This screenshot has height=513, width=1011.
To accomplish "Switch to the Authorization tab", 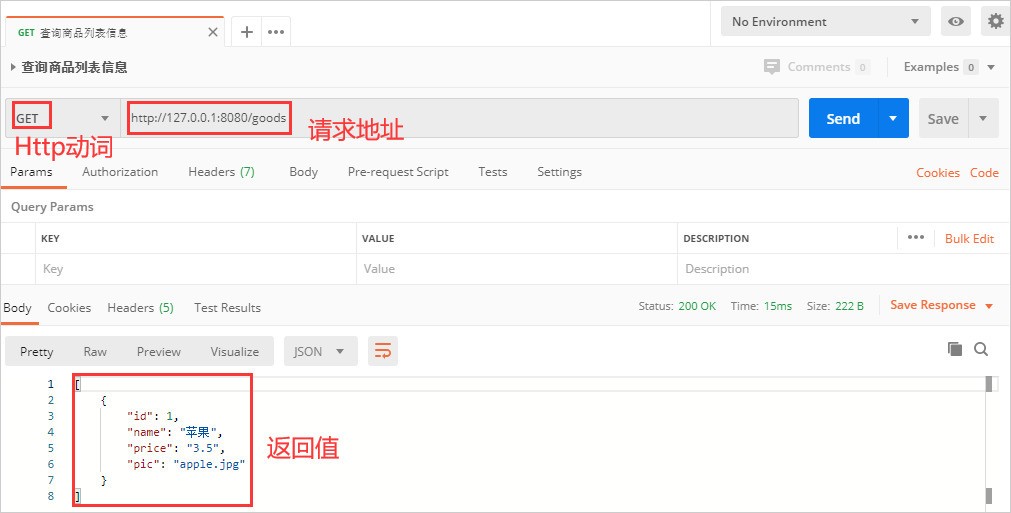I will pos(120,172).
